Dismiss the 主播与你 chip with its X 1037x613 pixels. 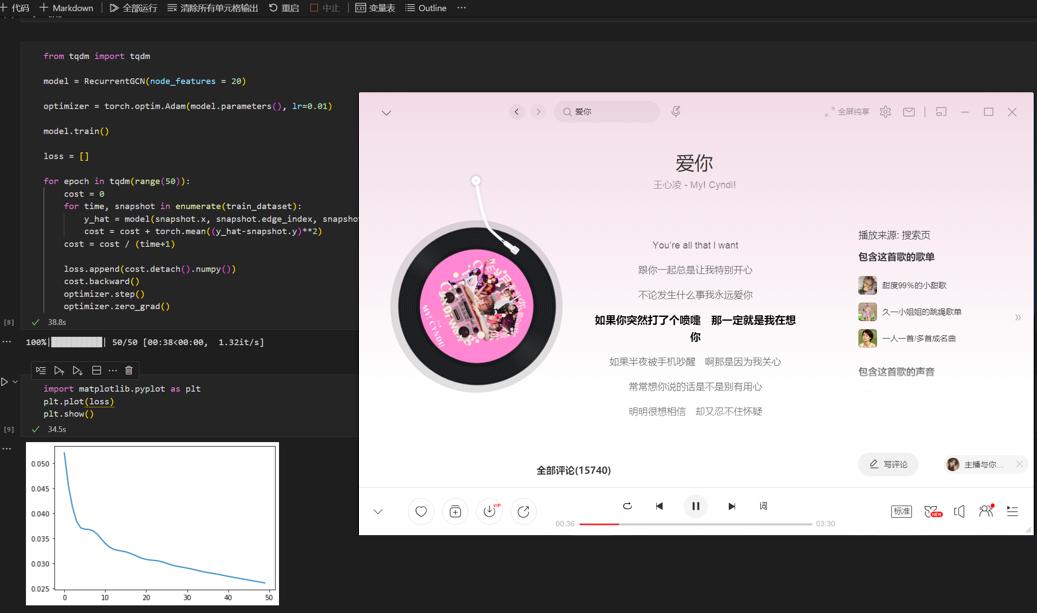coord(1019,464)
